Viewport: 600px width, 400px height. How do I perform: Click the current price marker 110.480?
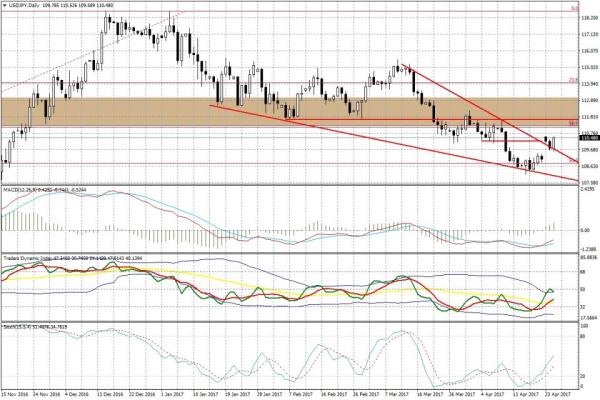coord(589,138)
